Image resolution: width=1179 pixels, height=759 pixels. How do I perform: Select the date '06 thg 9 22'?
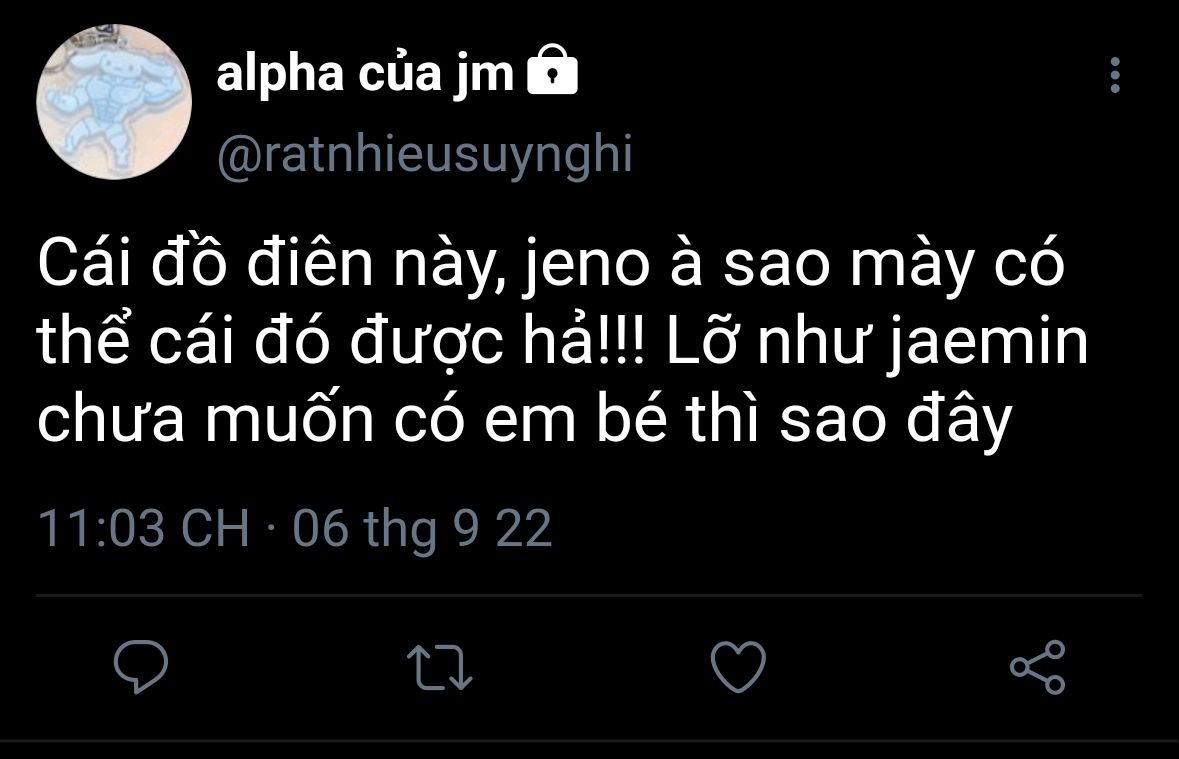click(x=423, y=529)
